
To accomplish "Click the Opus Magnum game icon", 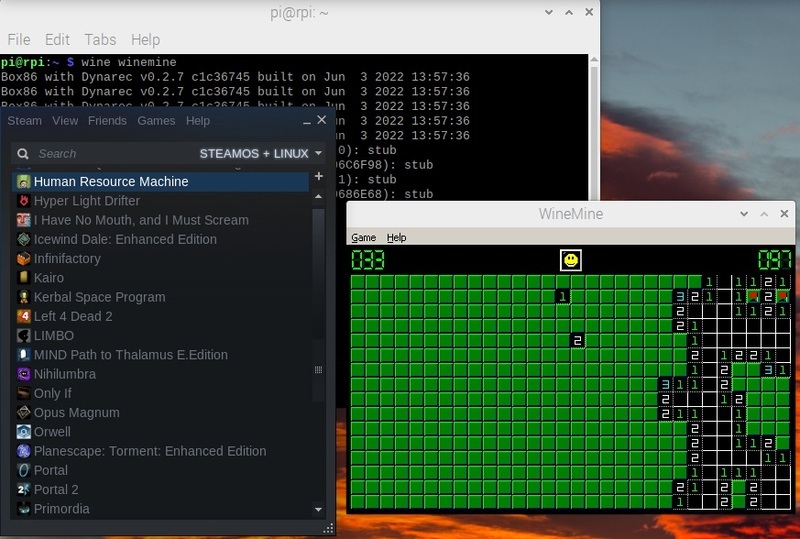I will tap(23, 412).
